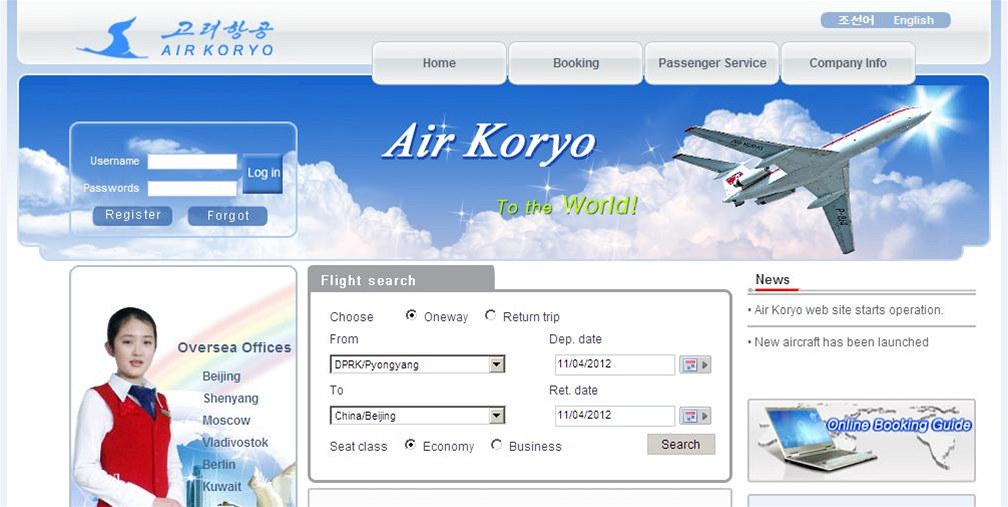Click the flight Search button
Screen dimensions: 1008x507
point(681,445)
